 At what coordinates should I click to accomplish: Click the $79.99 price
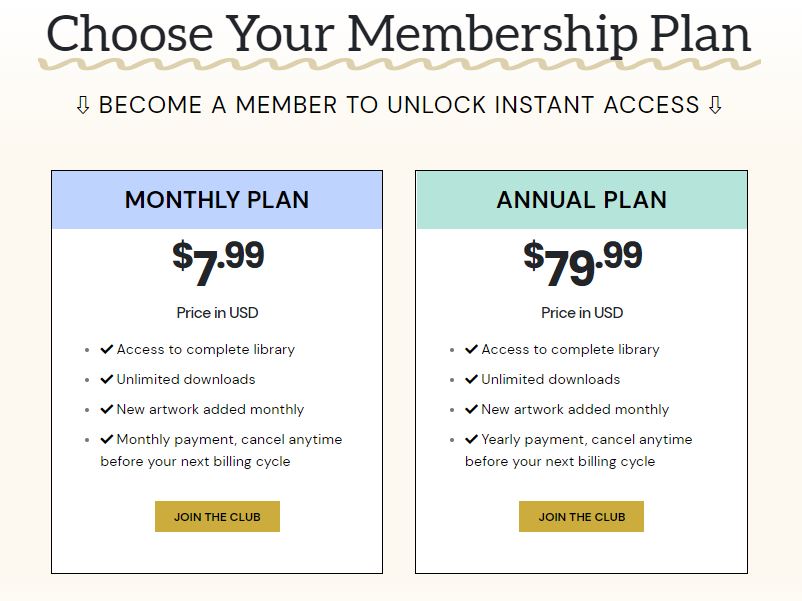point(583,262)
